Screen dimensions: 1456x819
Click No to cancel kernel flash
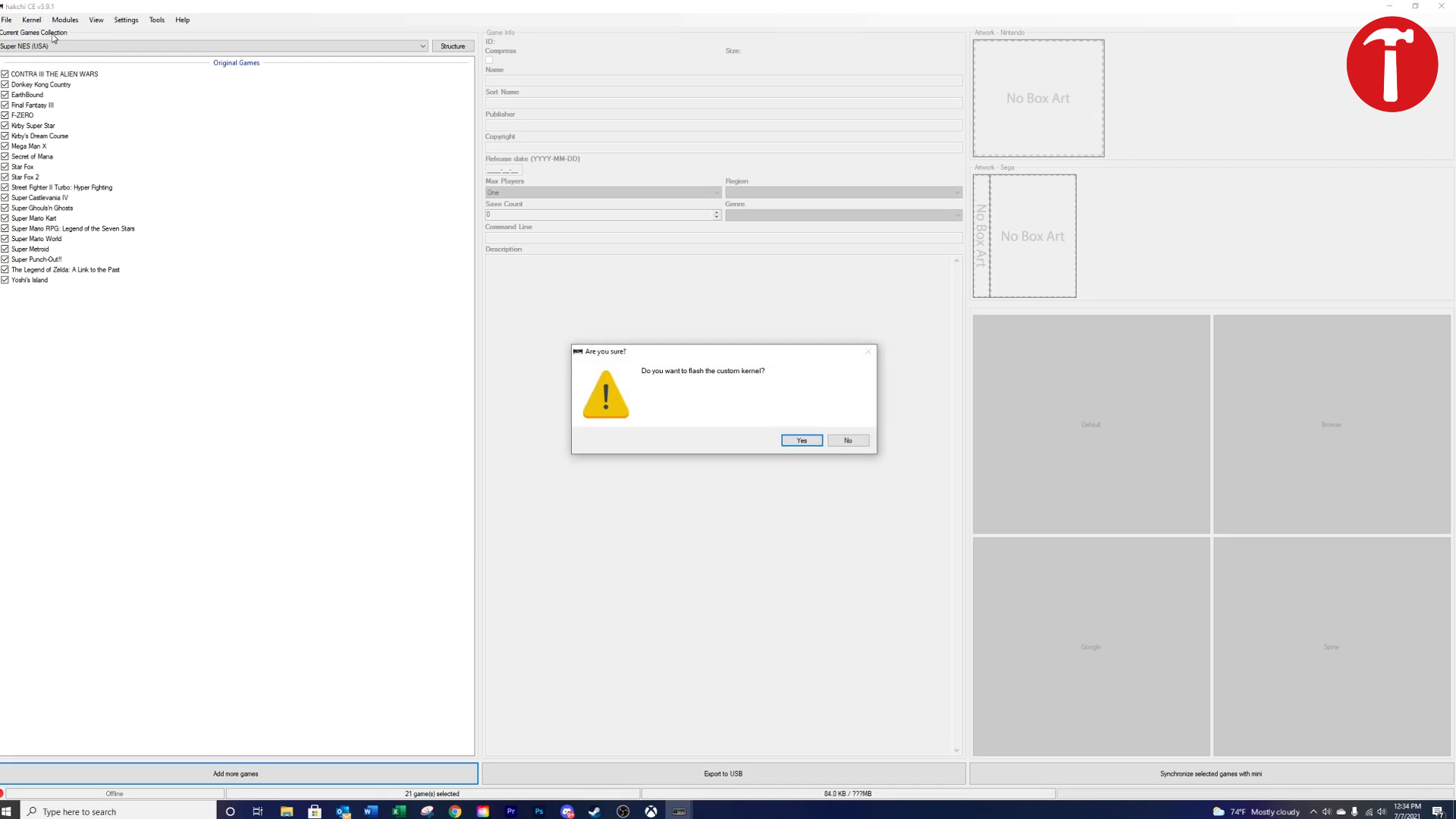[x=847, y=440]
